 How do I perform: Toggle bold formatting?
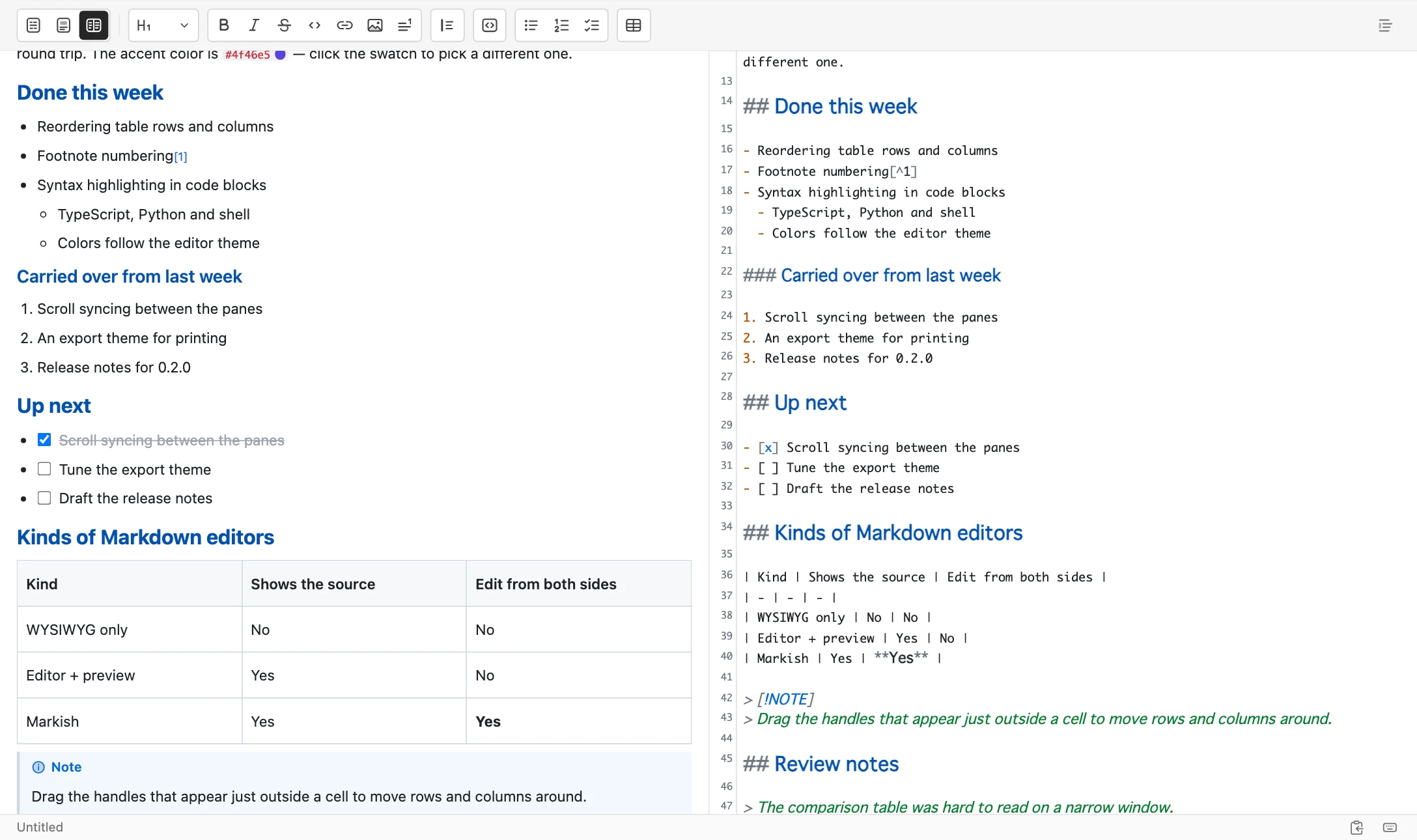224,25
